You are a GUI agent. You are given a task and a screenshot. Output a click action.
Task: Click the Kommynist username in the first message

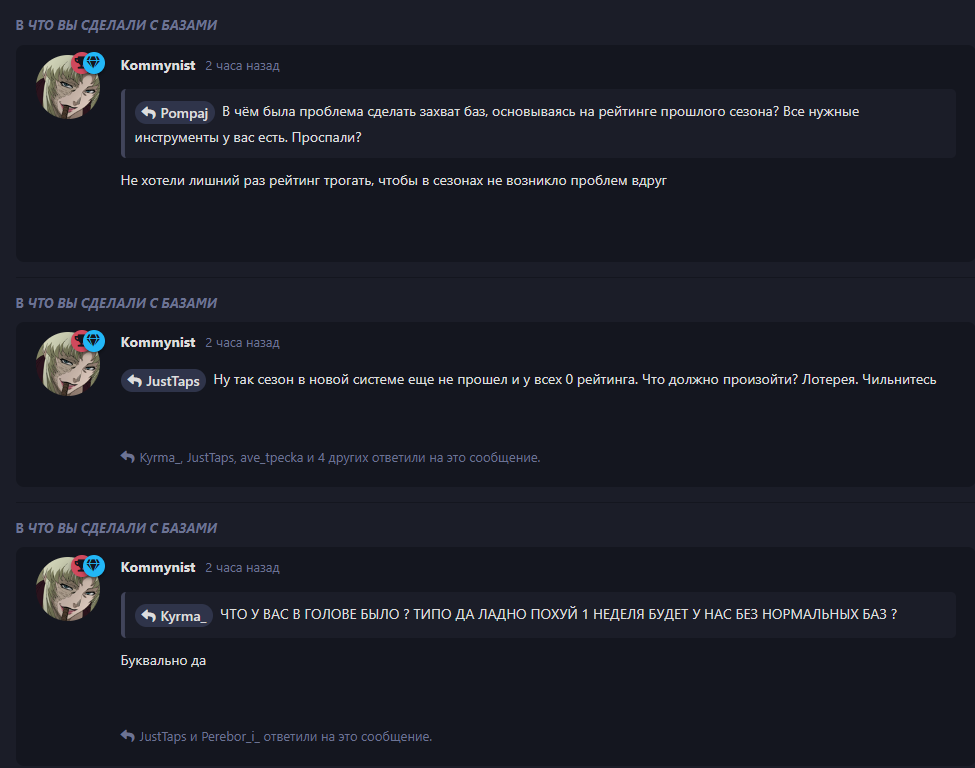tap(158, 66)
